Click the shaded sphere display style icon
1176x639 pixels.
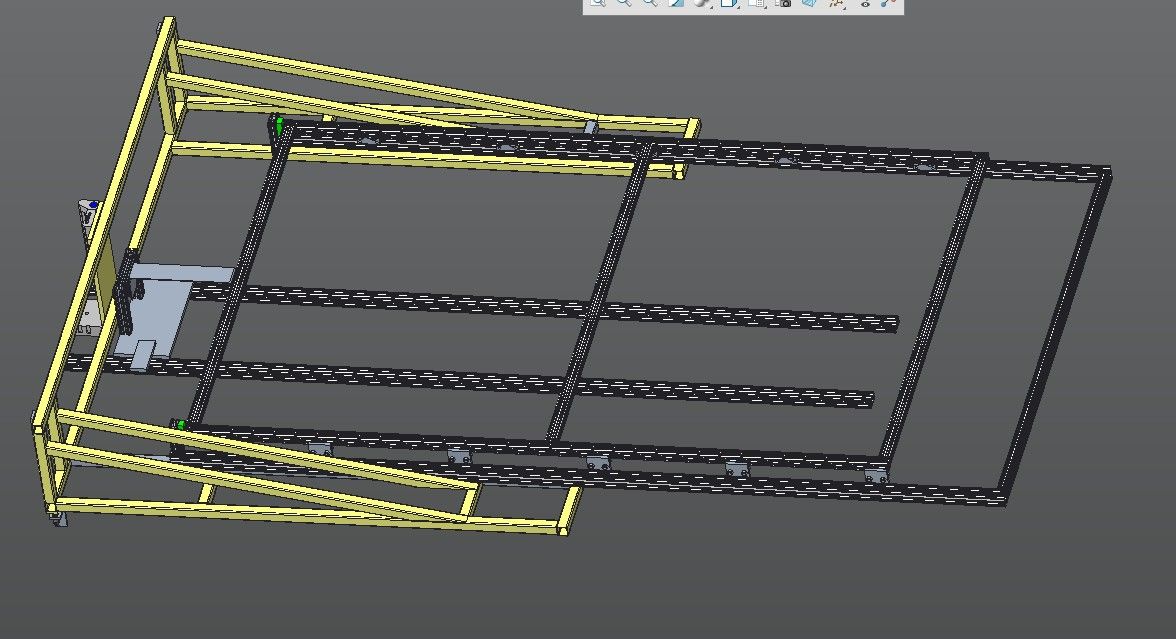pos(702,4)
